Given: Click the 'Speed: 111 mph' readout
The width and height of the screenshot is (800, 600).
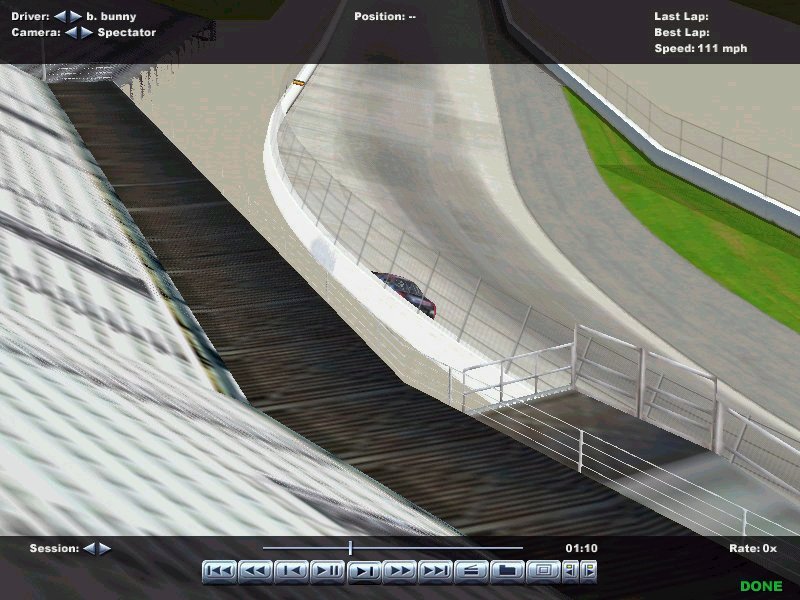Looking at the screenshot, I should coord(701,48).
